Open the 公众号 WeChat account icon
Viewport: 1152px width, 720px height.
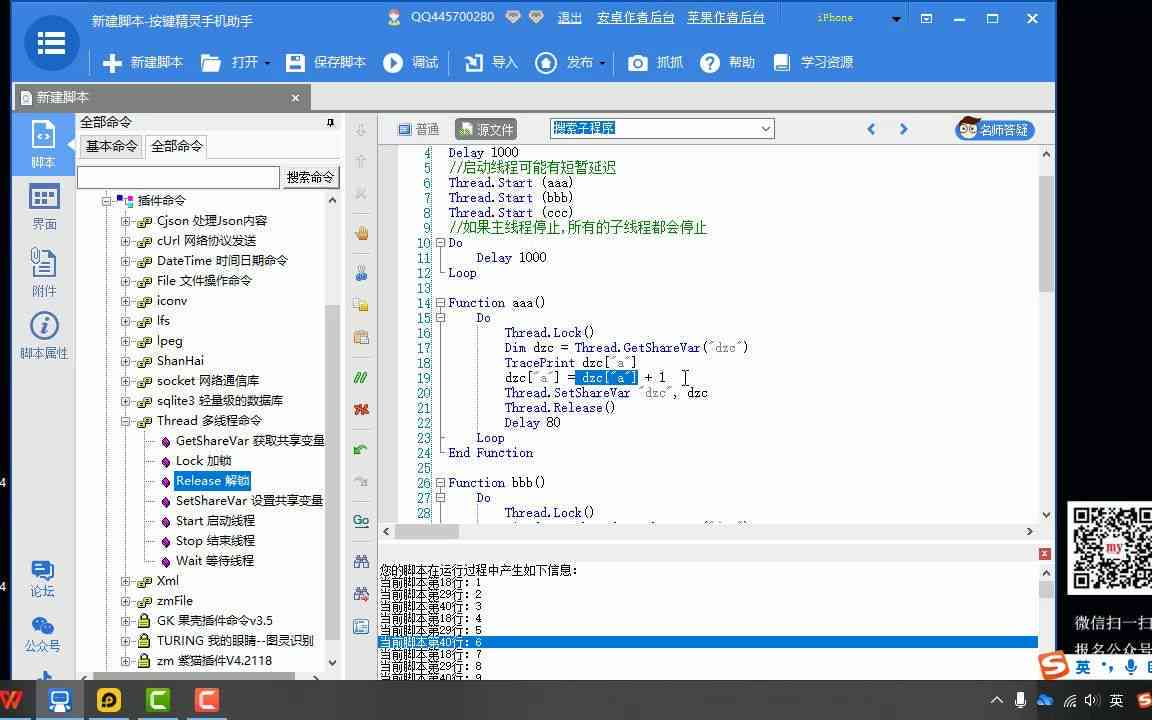pyautogui.click(x=42, y=635)
